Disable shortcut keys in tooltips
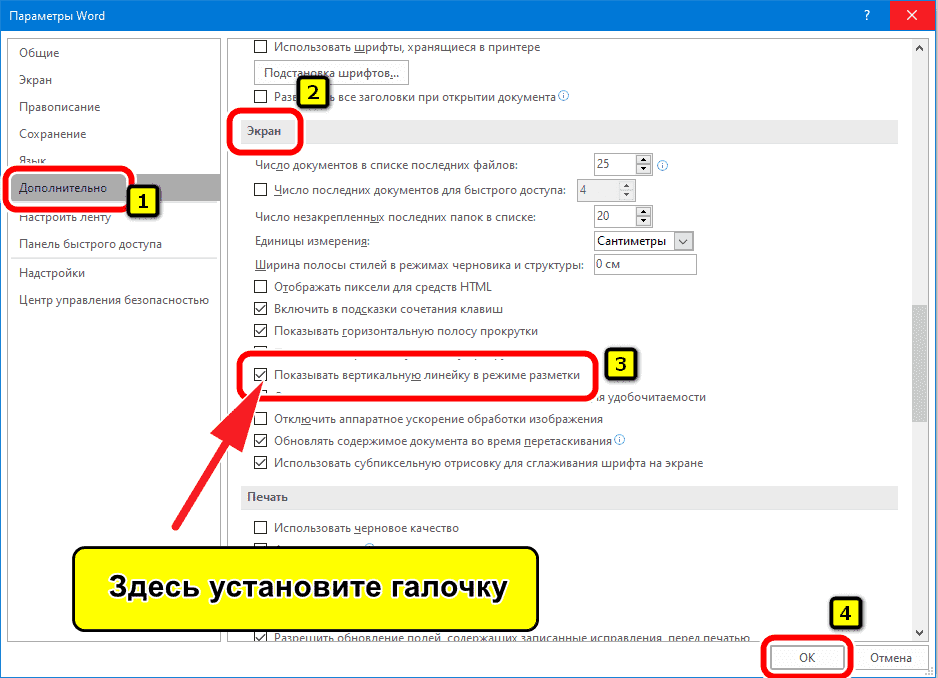 pos(260,308)
